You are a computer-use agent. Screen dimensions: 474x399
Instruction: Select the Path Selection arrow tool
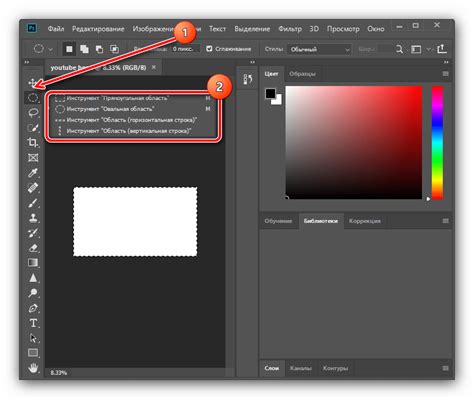[33, 338]
